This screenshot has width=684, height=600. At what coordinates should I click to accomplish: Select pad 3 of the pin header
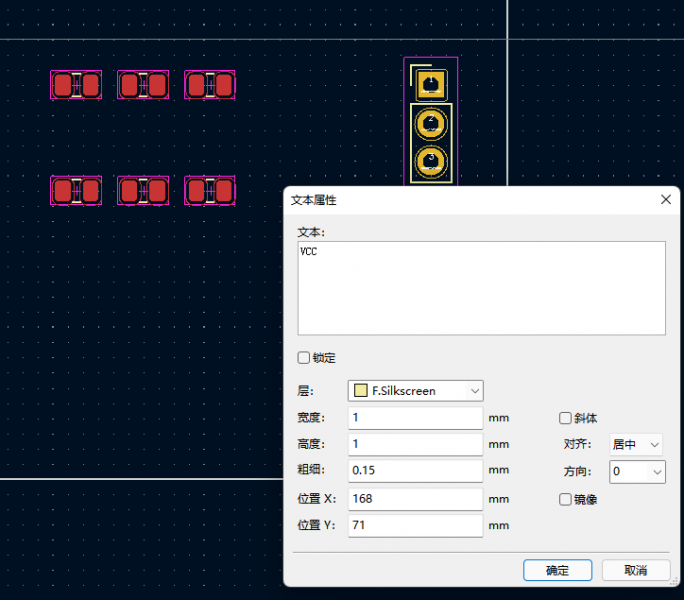coord(431,162)
